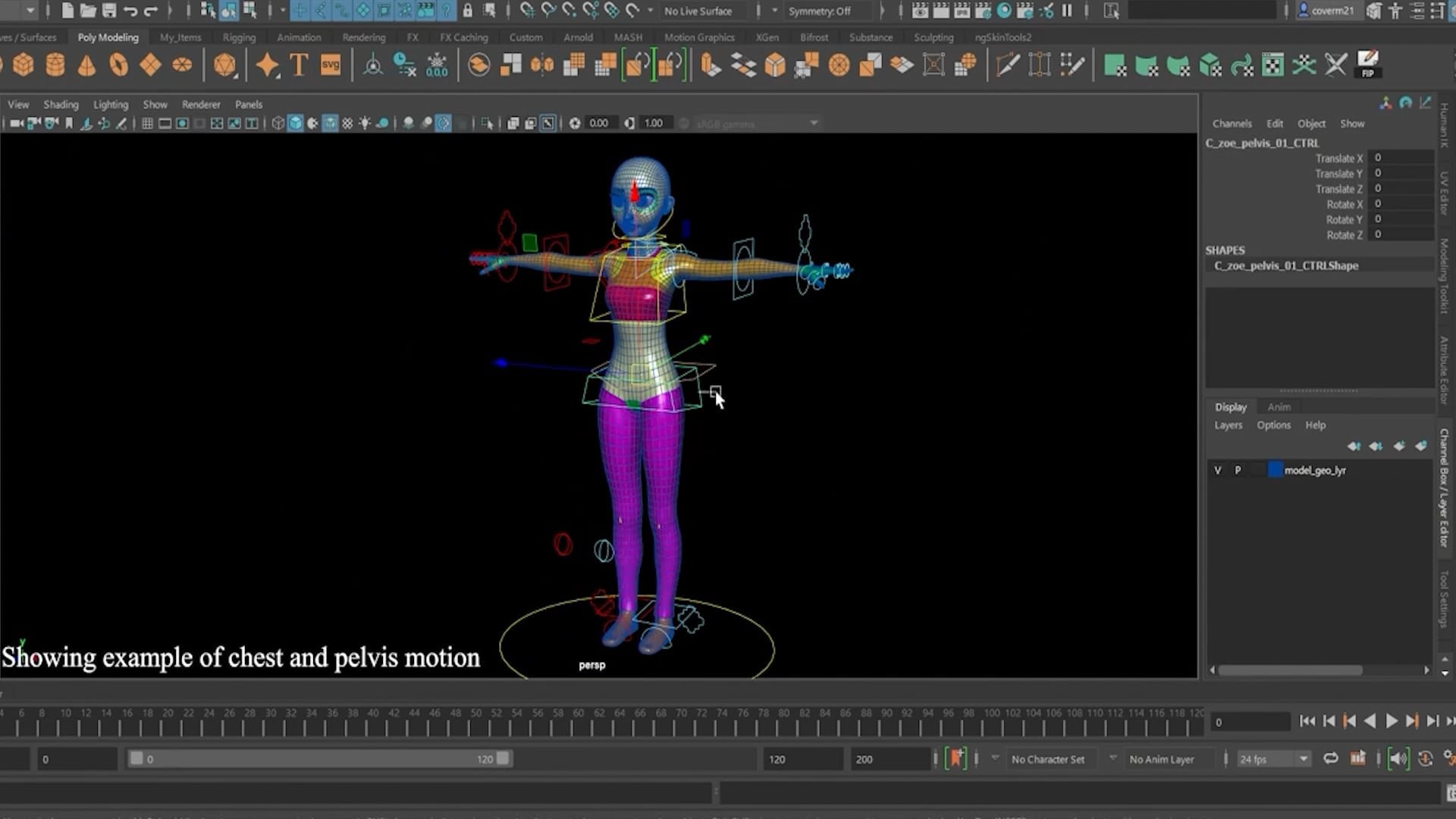Toggle visibility of model_geo_lyr layer
The height and width of the screenshot is (819, 1456).
click(x=1217, y=470)
